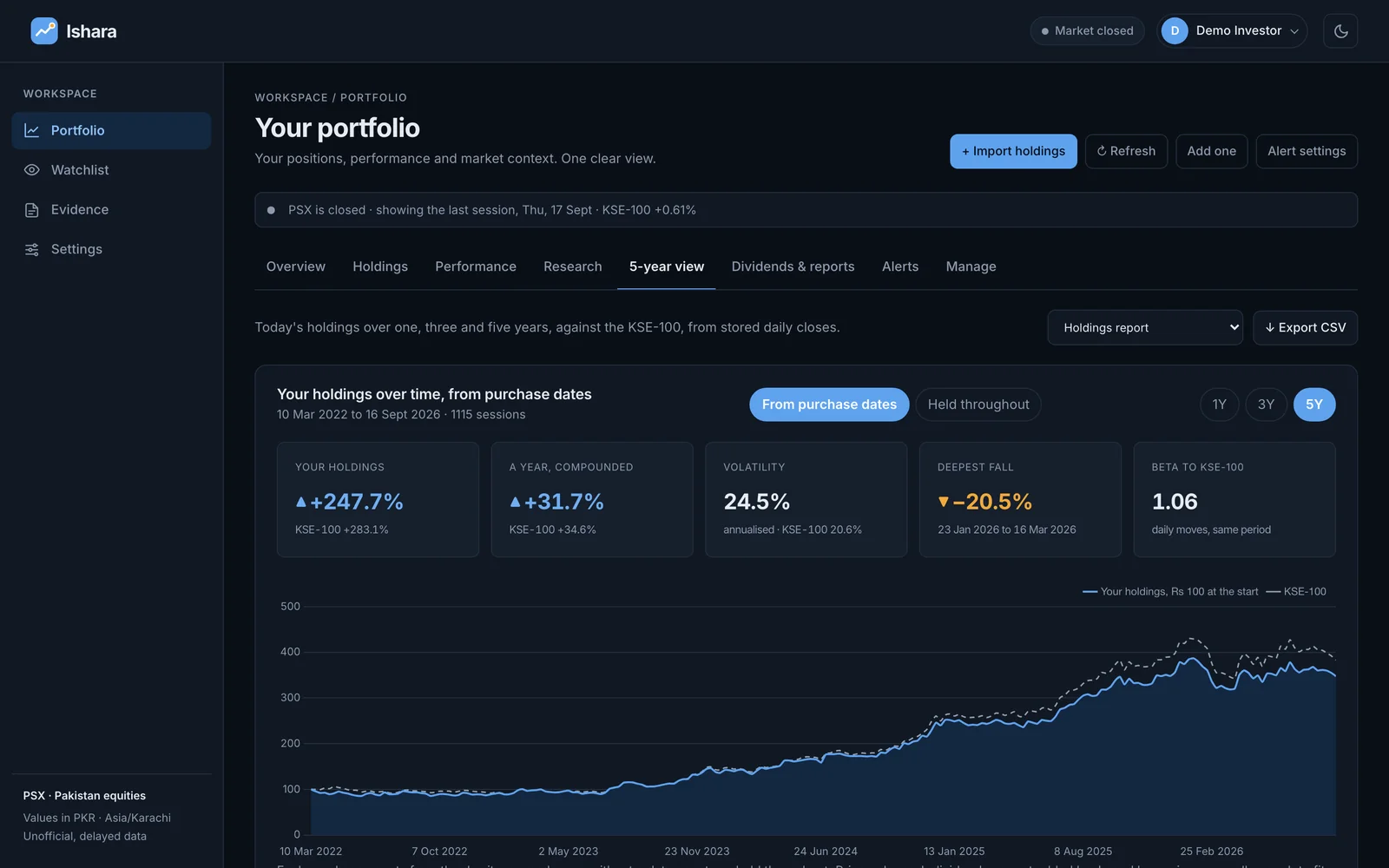Switch to the Research tab
This screenshot has height=868, width=1389.
pos(573,266)
